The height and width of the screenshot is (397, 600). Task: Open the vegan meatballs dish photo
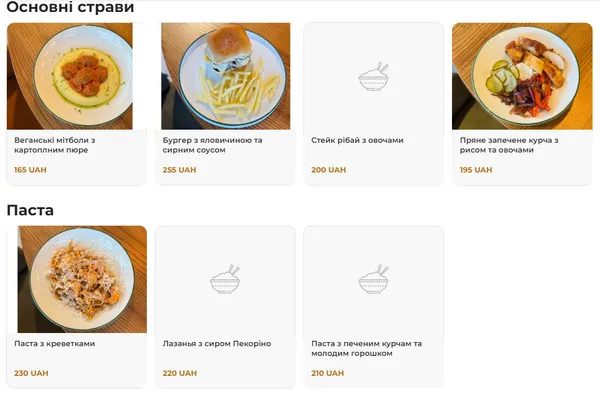point(70,76)
